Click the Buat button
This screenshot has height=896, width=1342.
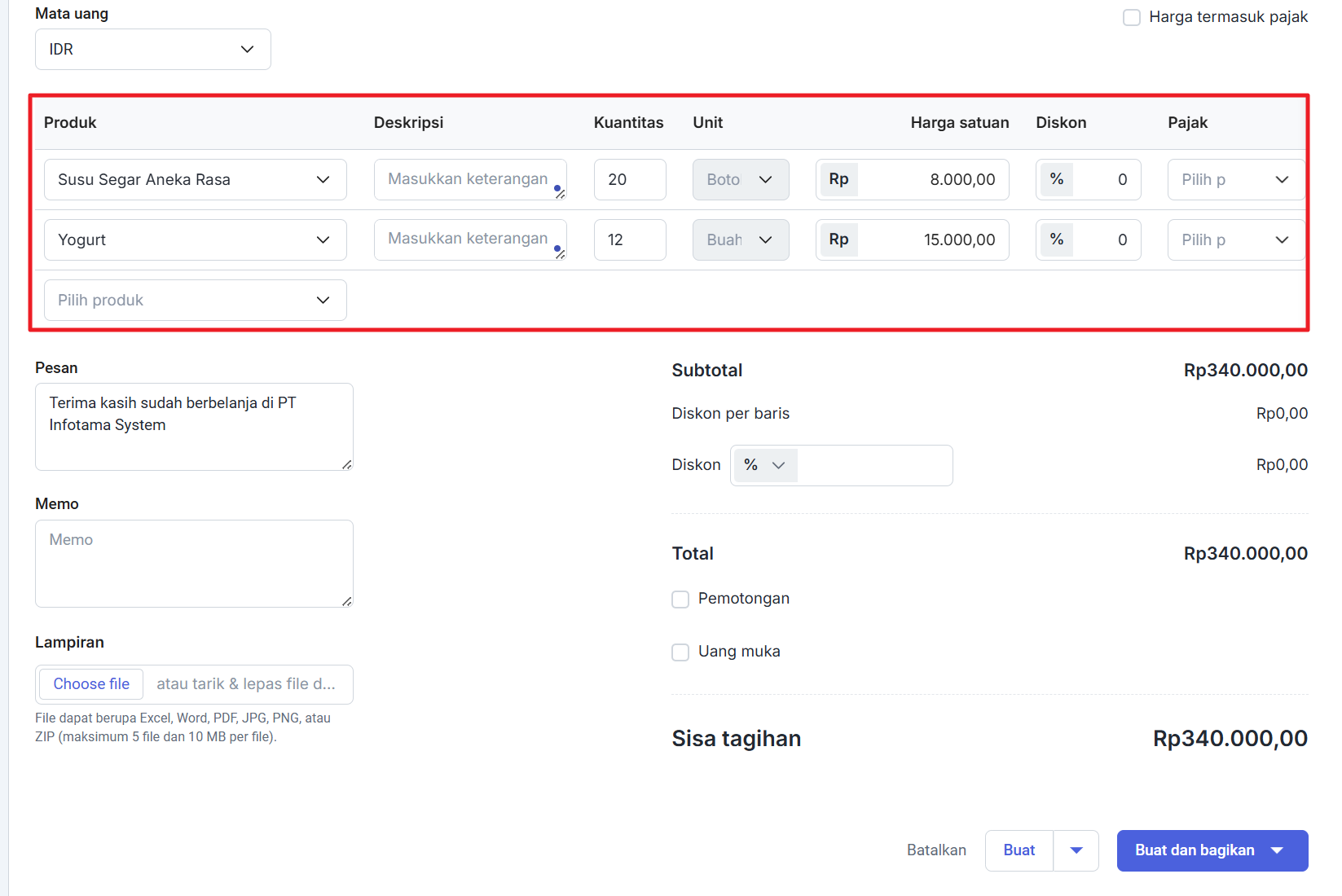point(1019,850)
